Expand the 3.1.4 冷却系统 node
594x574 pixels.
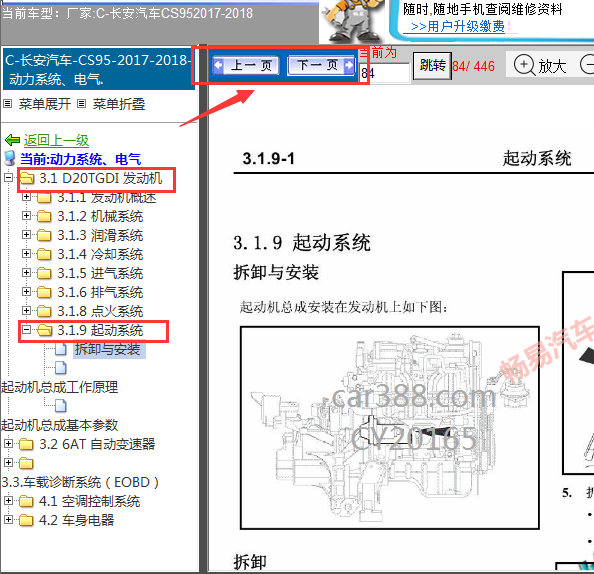point(26,253)
